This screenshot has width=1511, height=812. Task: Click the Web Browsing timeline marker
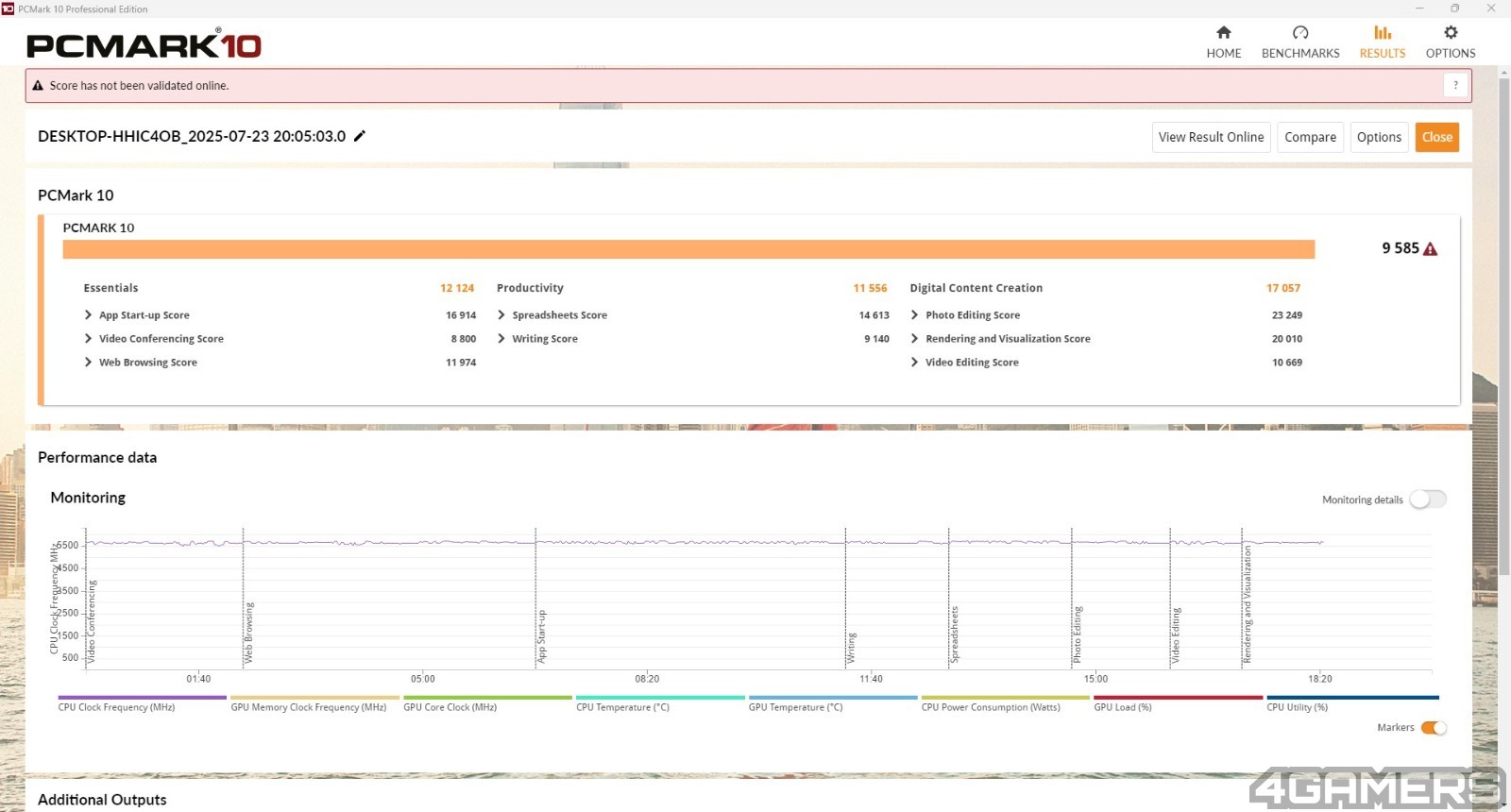248,632
